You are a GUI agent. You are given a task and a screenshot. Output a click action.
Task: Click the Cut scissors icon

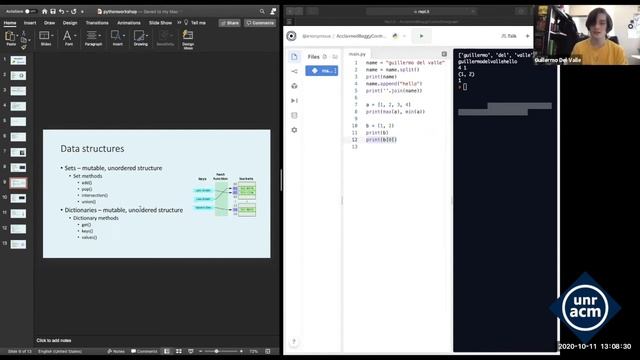point(24,33)
